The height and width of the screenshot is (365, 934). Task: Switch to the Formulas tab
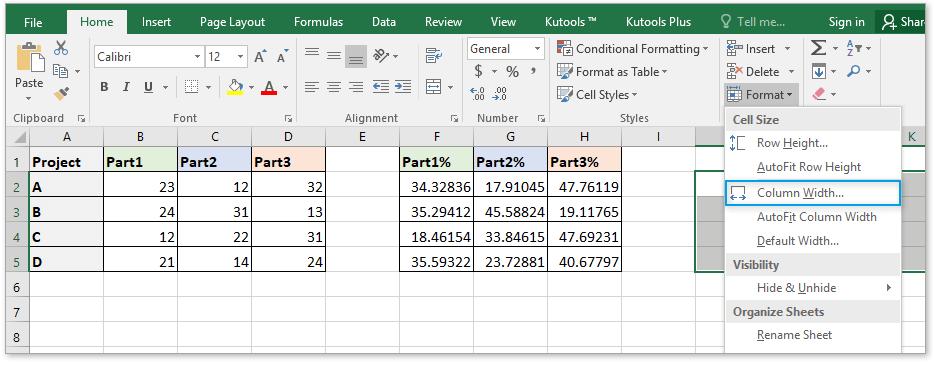(319, 22)
